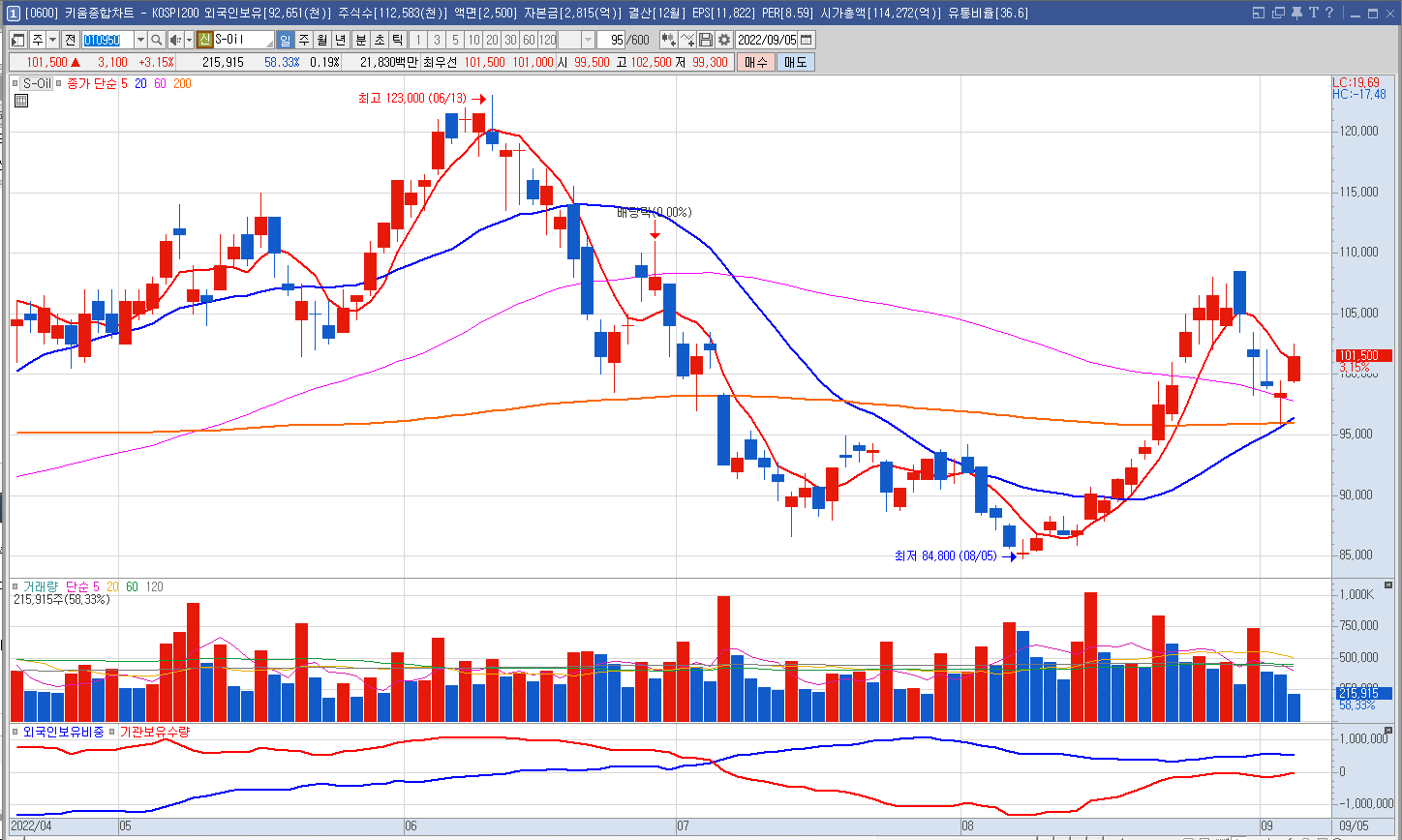Click the speaker sound alert icon
The image size is (1402, 840).
click(175, 40)
